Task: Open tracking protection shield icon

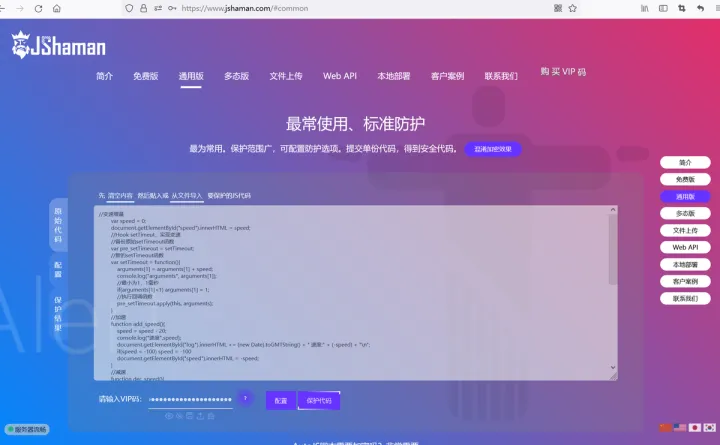Action: (x=129, y=8)
